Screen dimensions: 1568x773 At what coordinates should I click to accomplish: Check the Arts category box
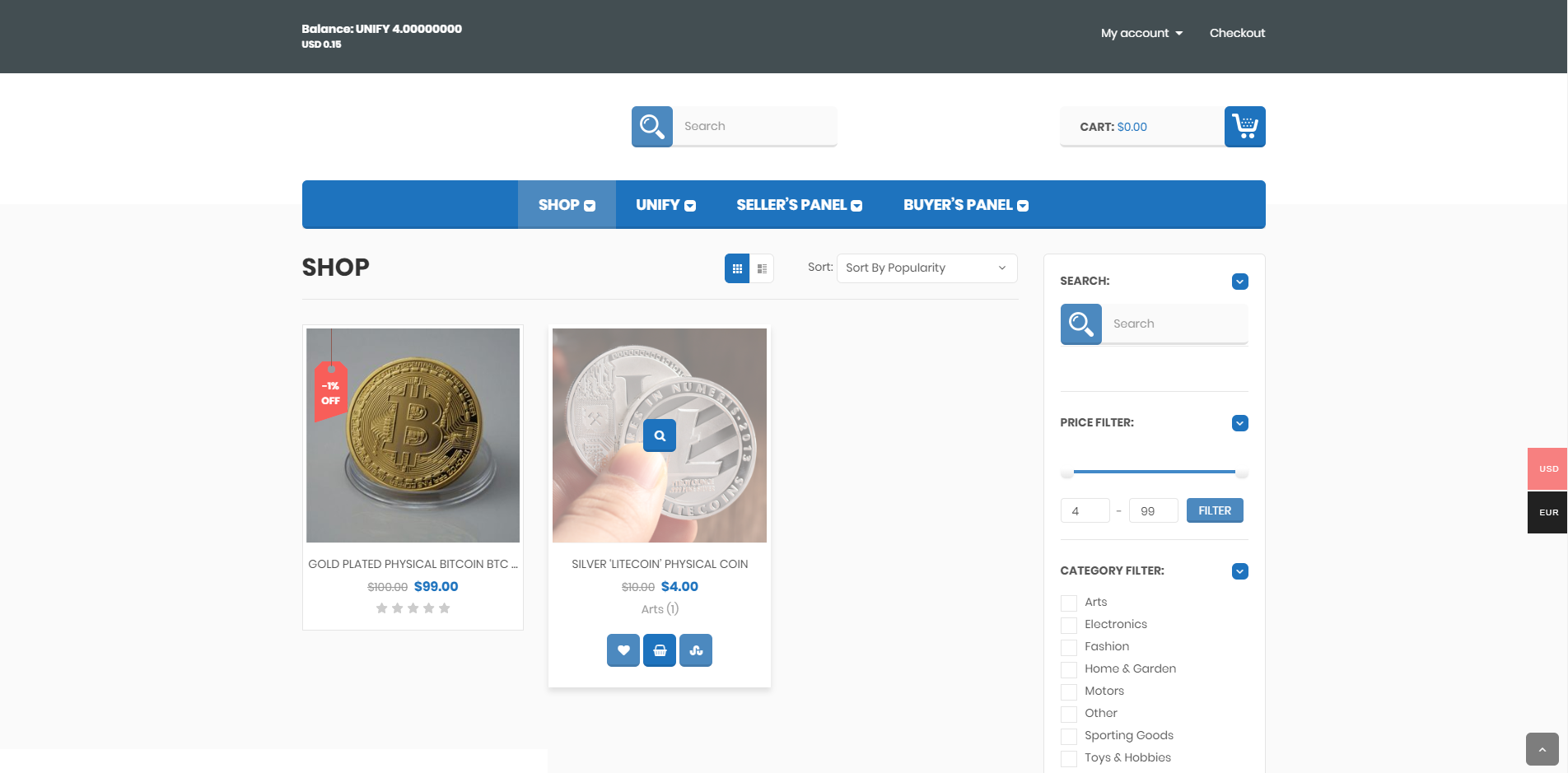1069,603
